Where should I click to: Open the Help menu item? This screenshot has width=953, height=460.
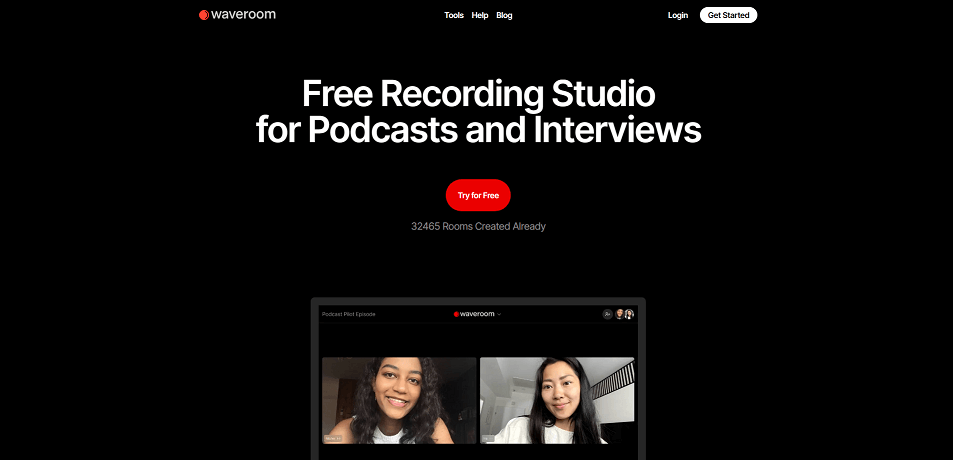click(480, 15)
